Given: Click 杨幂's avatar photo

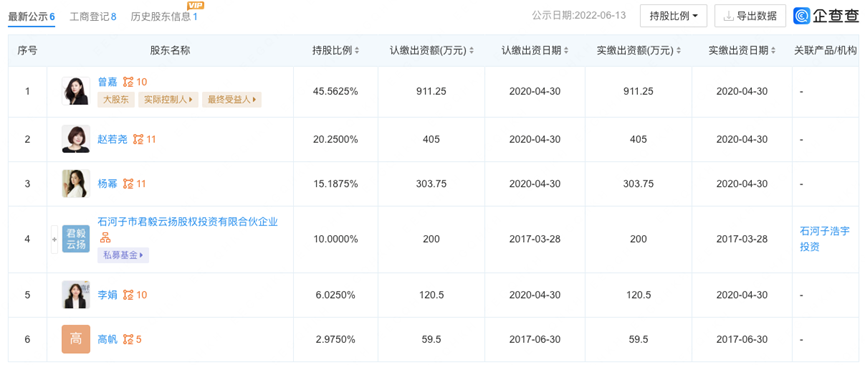Looking at the screenshot, I should (76, 184).
